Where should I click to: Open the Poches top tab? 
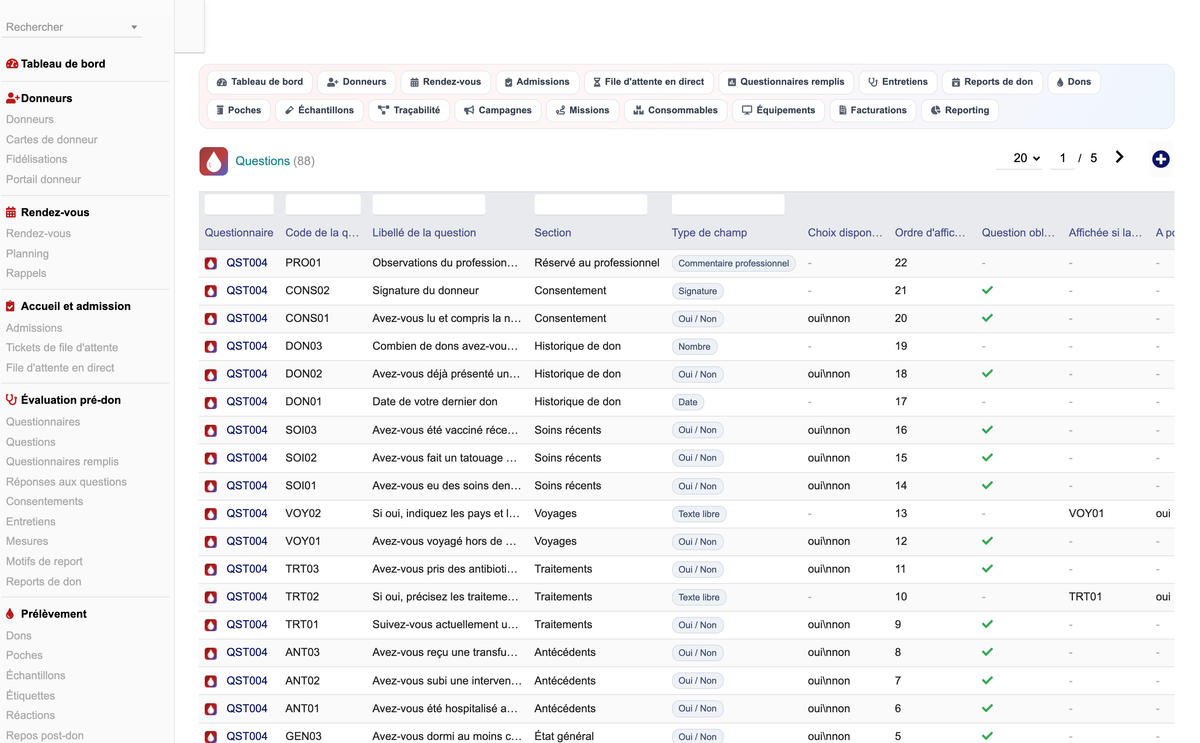point(239,110)
